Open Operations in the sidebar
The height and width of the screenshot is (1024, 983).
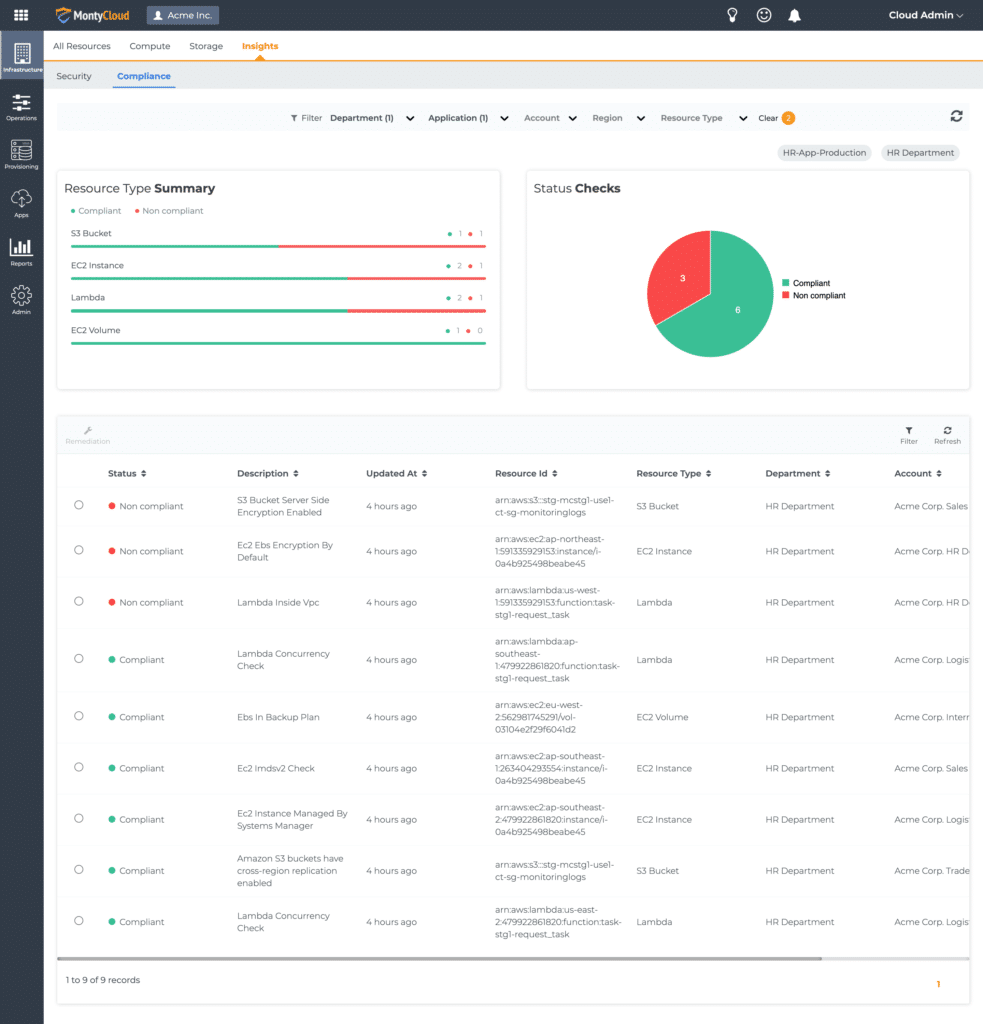click(21, 107)
